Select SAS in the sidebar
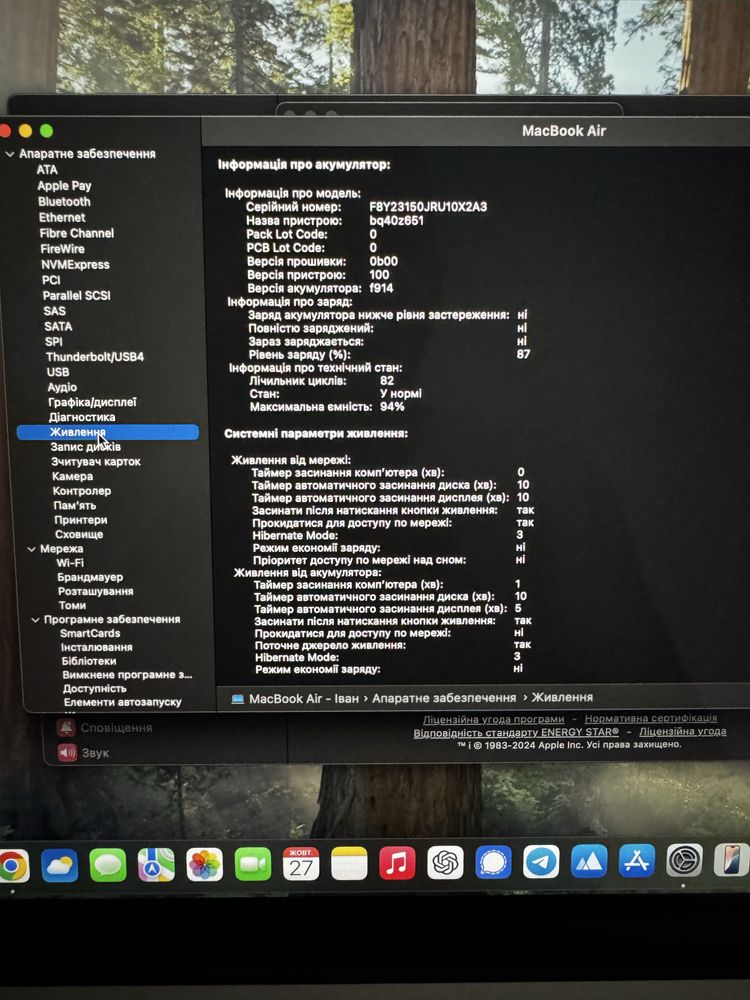Image resolution: width=750 pixels, height=1000 pixels. tap(54, 311)
